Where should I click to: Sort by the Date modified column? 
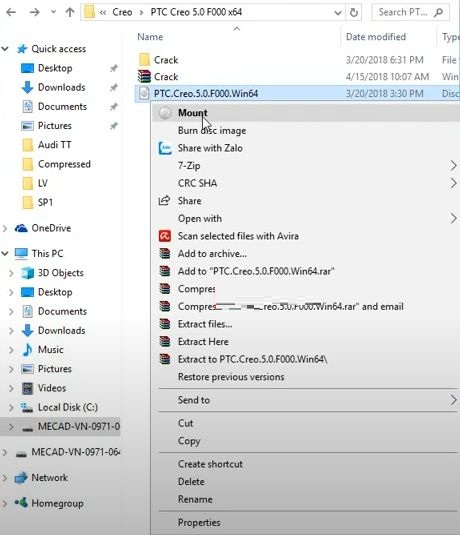point(376,37)
